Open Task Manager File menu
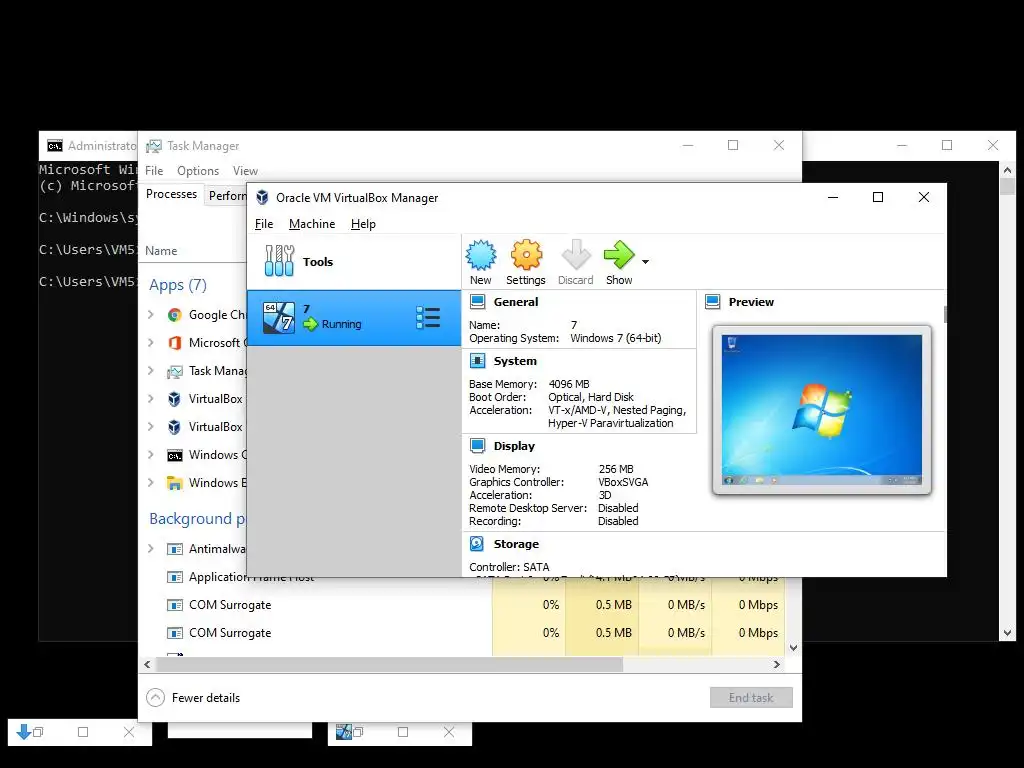 tap(154, 170)
